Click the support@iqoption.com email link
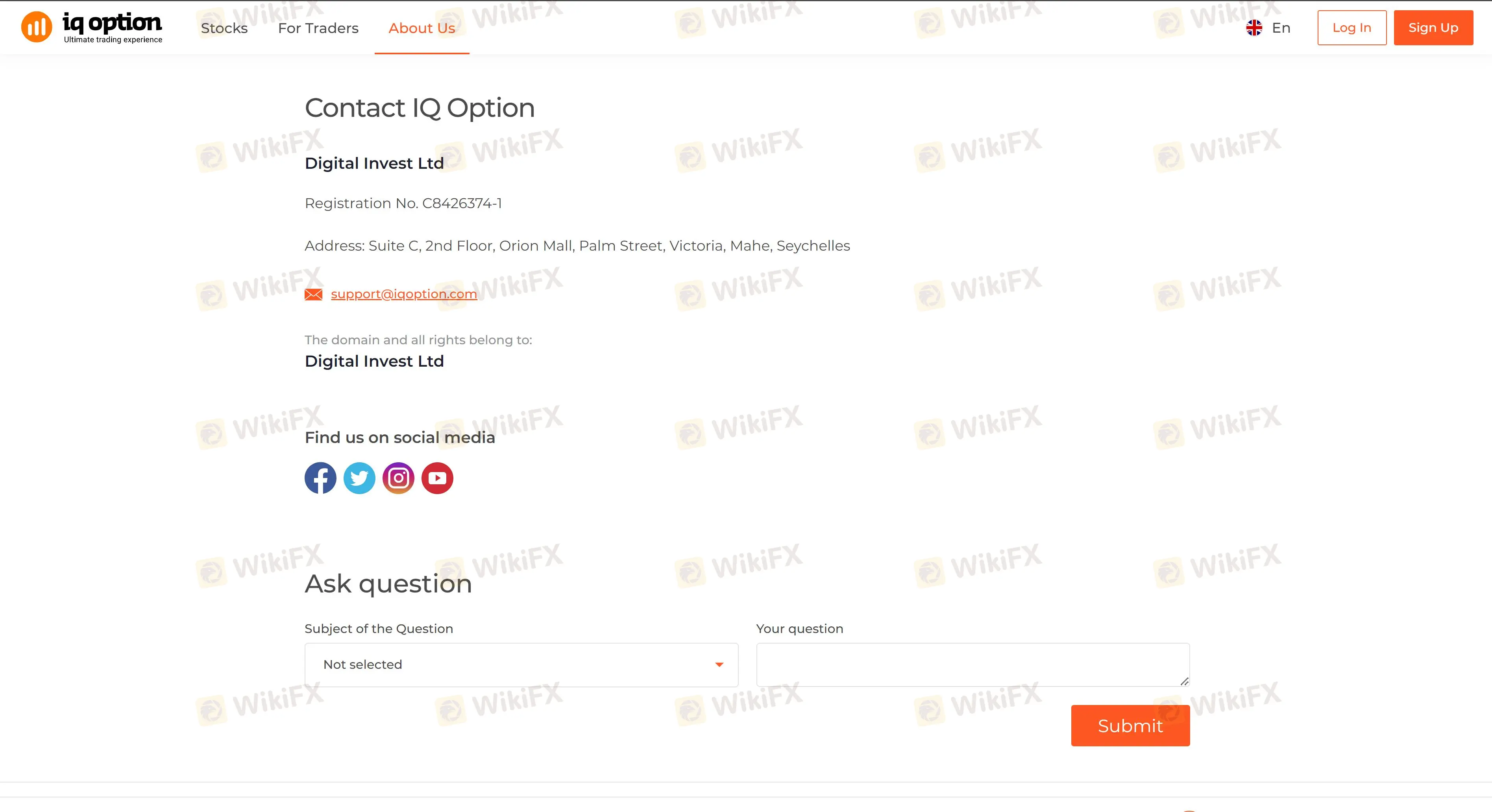 tap(404, 293)
